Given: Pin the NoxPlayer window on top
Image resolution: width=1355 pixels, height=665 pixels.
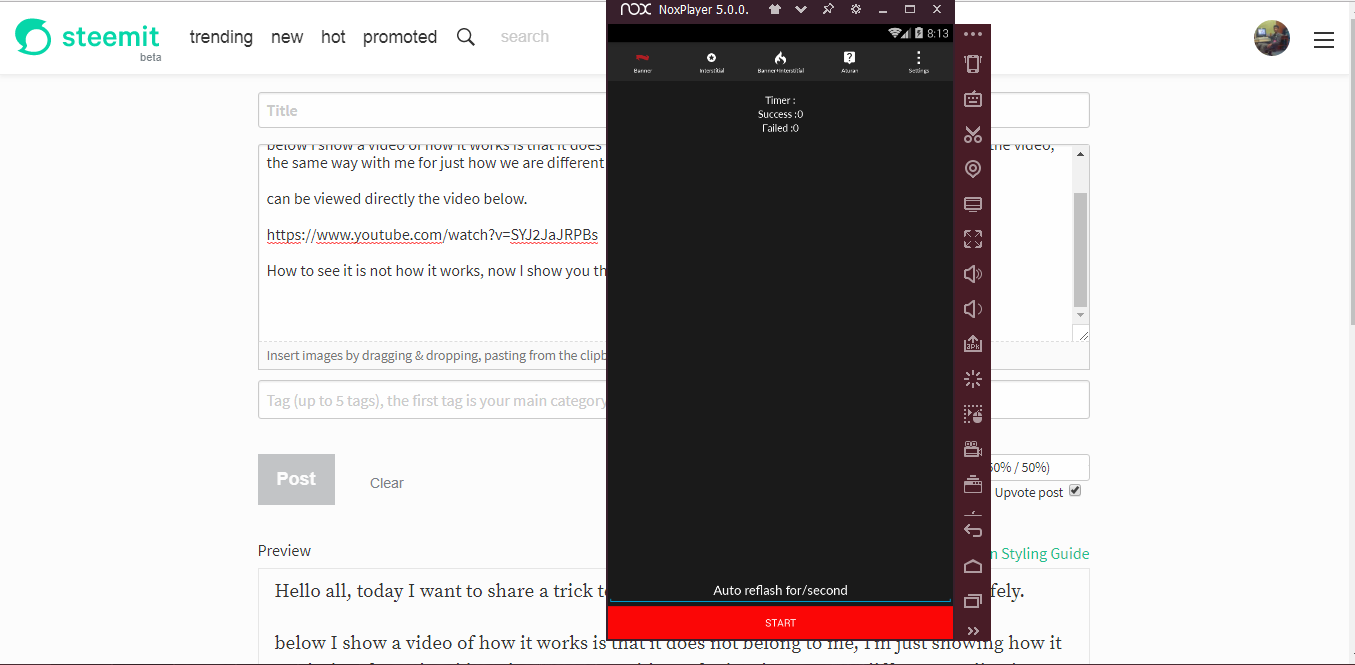Looking at the screenshot, I should (828, 9).
